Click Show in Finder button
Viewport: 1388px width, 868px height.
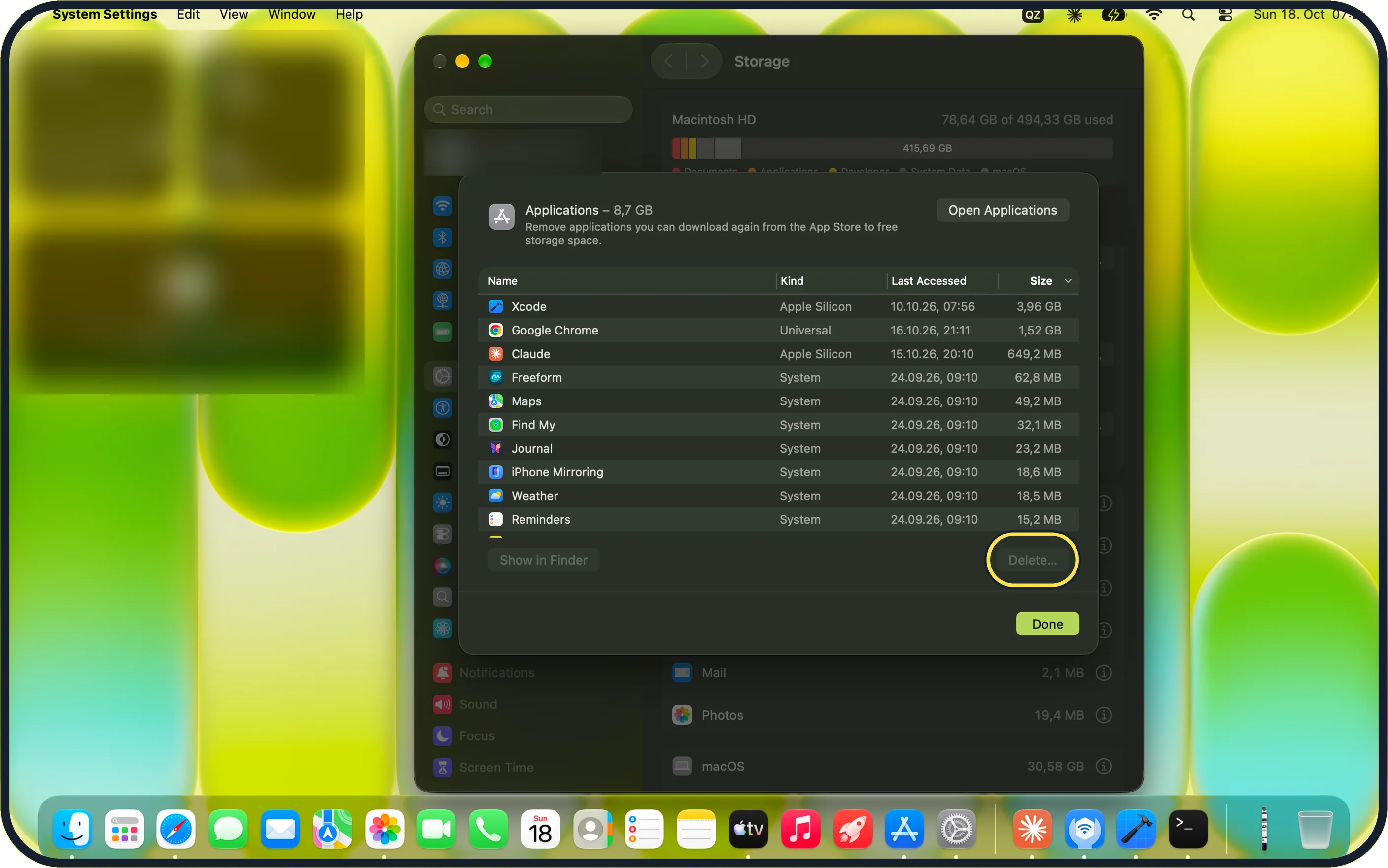coord(543,560)
